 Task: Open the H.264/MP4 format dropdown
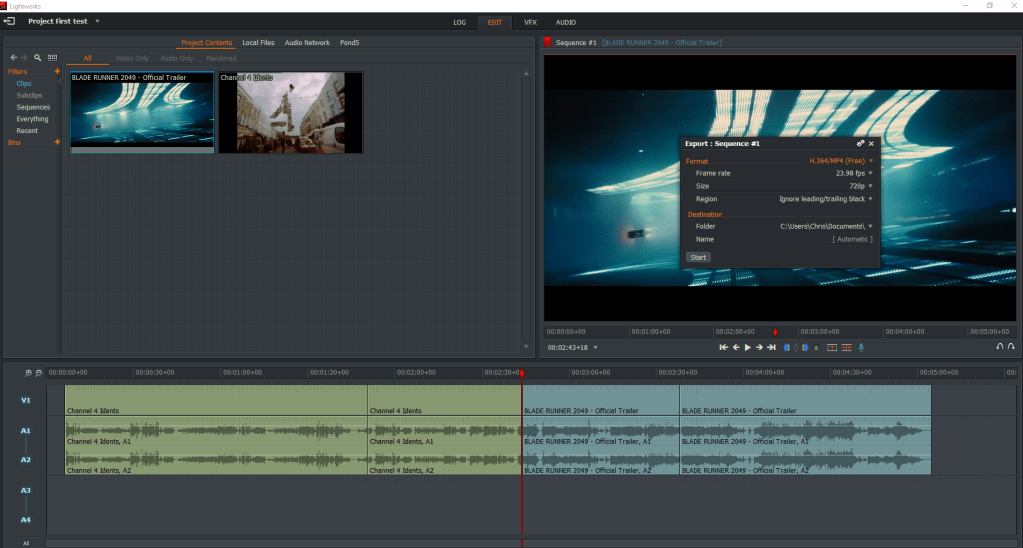click(840, 160)
